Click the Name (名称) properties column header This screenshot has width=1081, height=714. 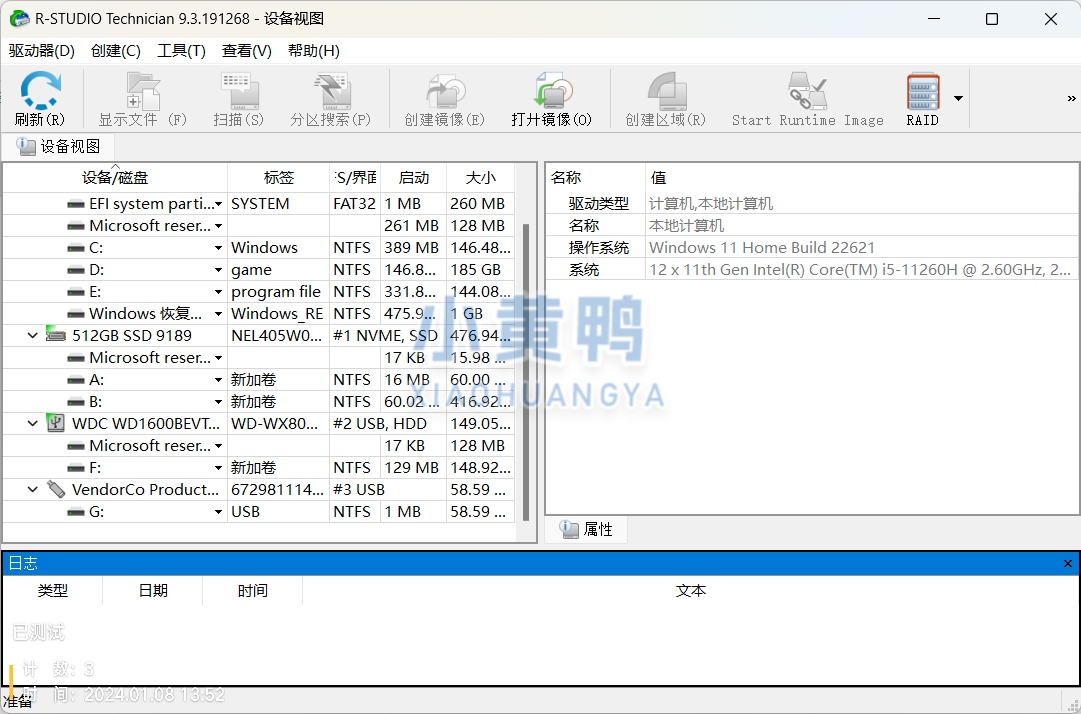coord(596,178)
